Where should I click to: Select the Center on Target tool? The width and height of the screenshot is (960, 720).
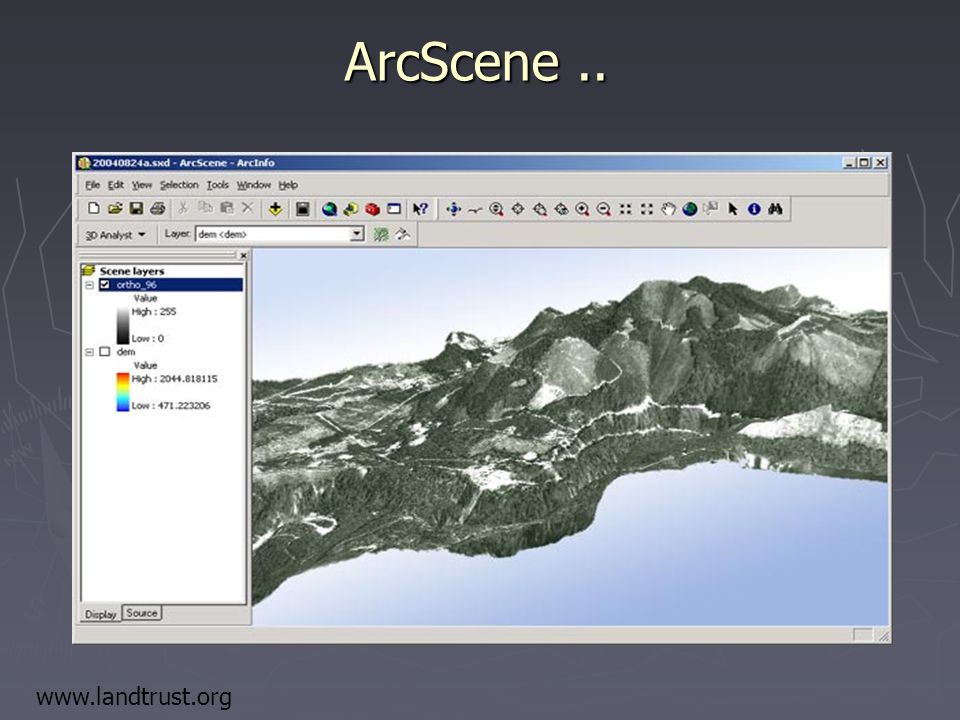point(518,209)
